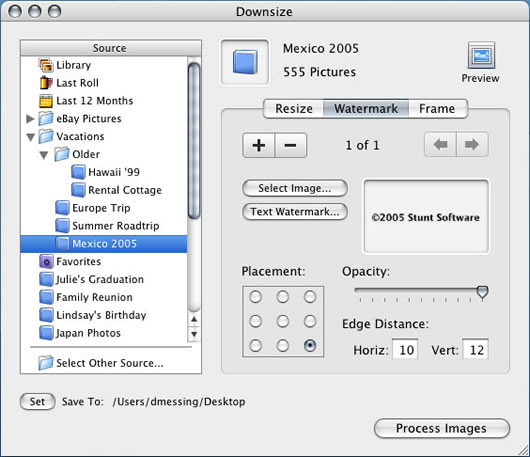This screenshot has width=530, height=457.
Task: Switch to the Frame tab
Action: click(438, 109)
